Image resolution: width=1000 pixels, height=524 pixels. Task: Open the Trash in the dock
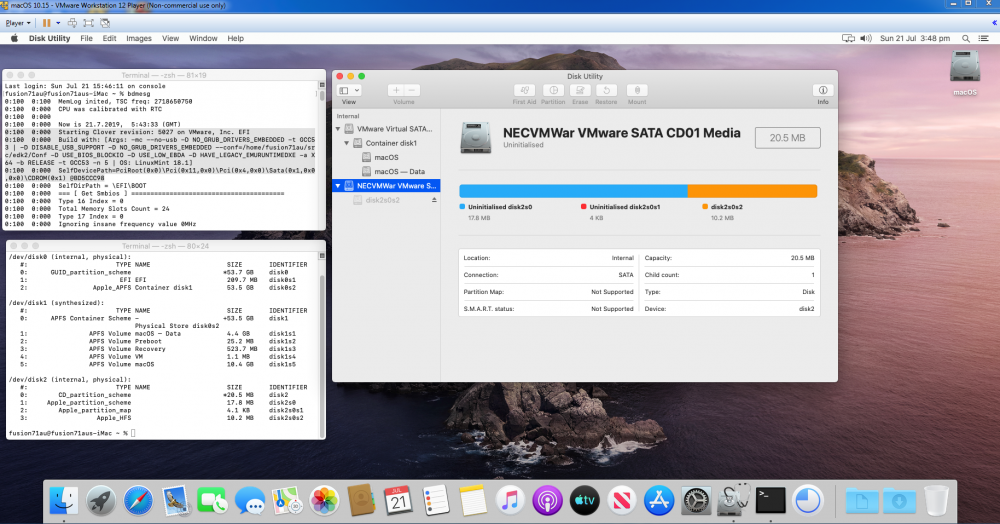pos(936,501)
